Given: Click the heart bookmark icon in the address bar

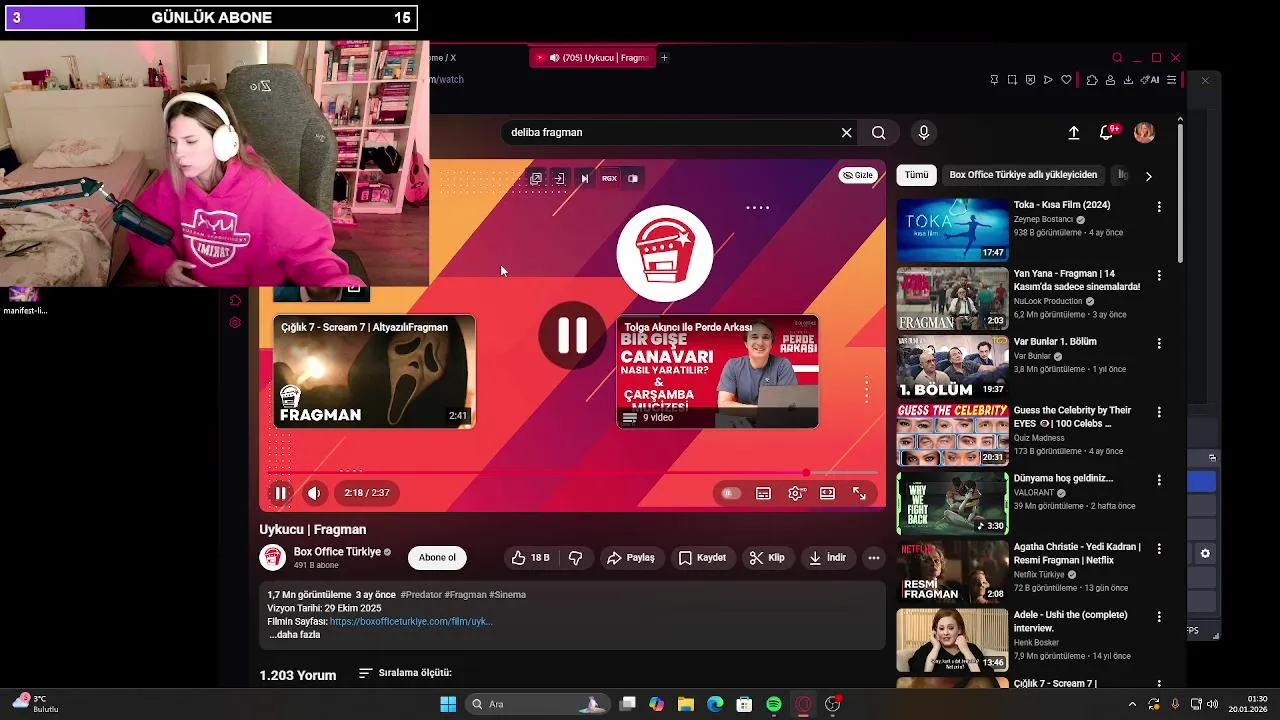Looking at the screenshot, I should click(x=1066, y=80).
